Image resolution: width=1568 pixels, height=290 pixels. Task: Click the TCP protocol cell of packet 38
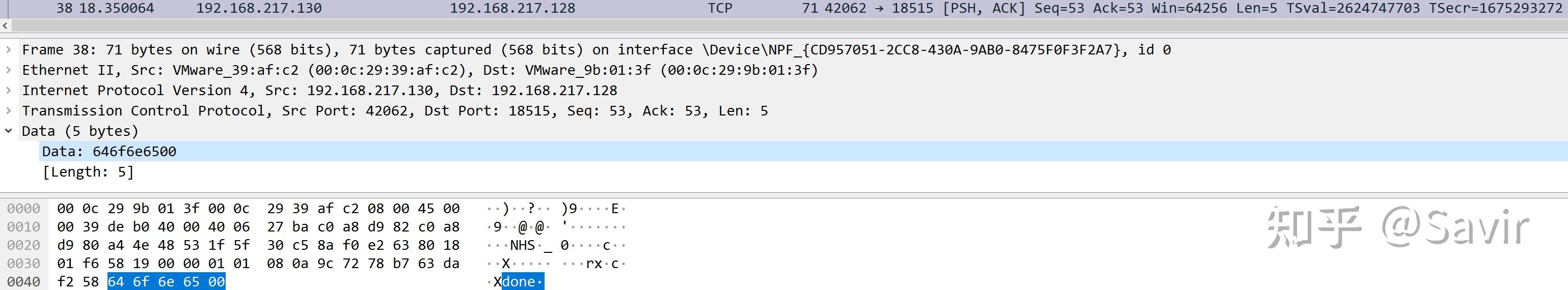coord(719,8)
